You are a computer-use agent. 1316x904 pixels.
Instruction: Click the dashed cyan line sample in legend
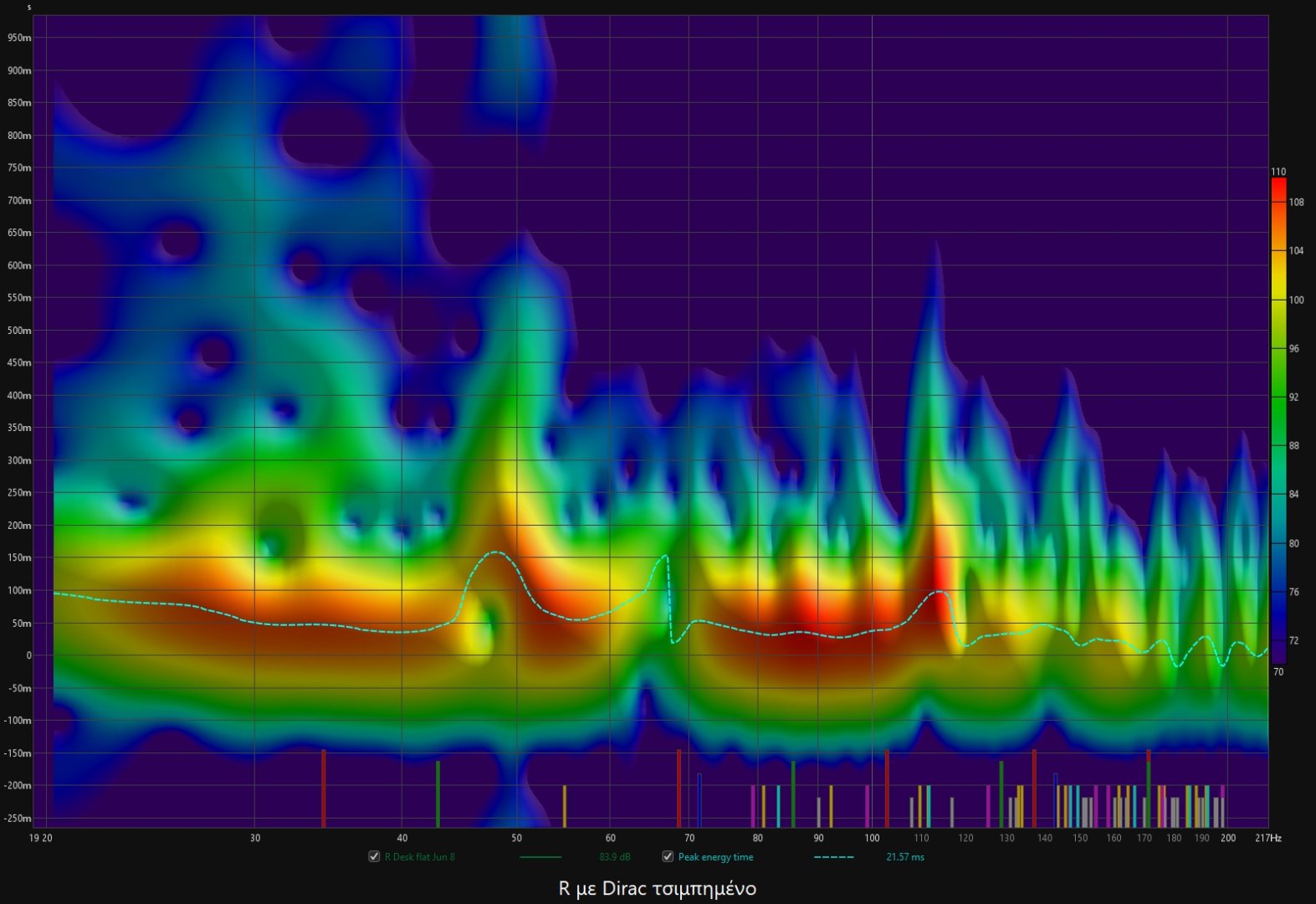coord(833,857)
